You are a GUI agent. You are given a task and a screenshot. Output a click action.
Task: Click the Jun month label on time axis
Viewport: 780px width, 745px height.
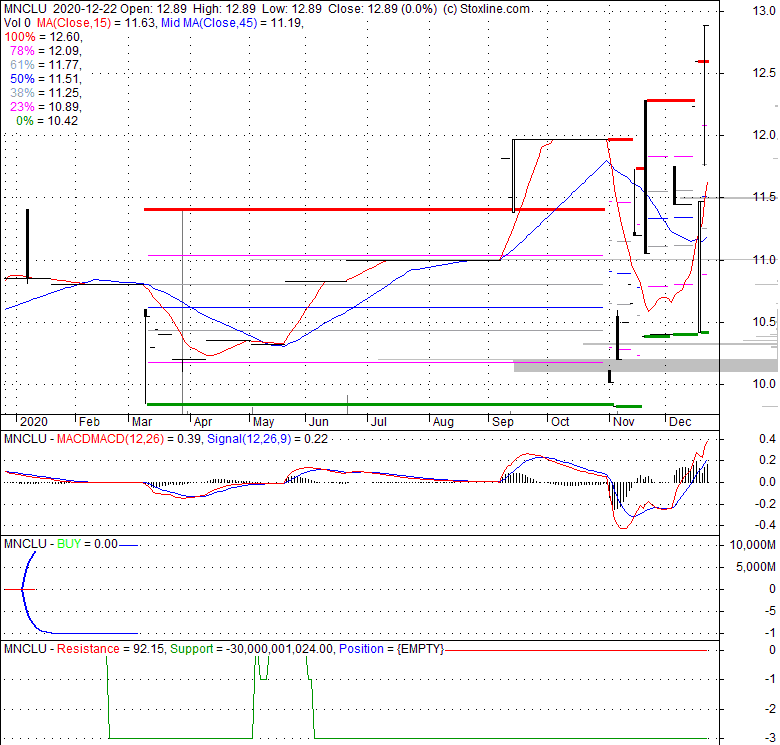(319, 422)
